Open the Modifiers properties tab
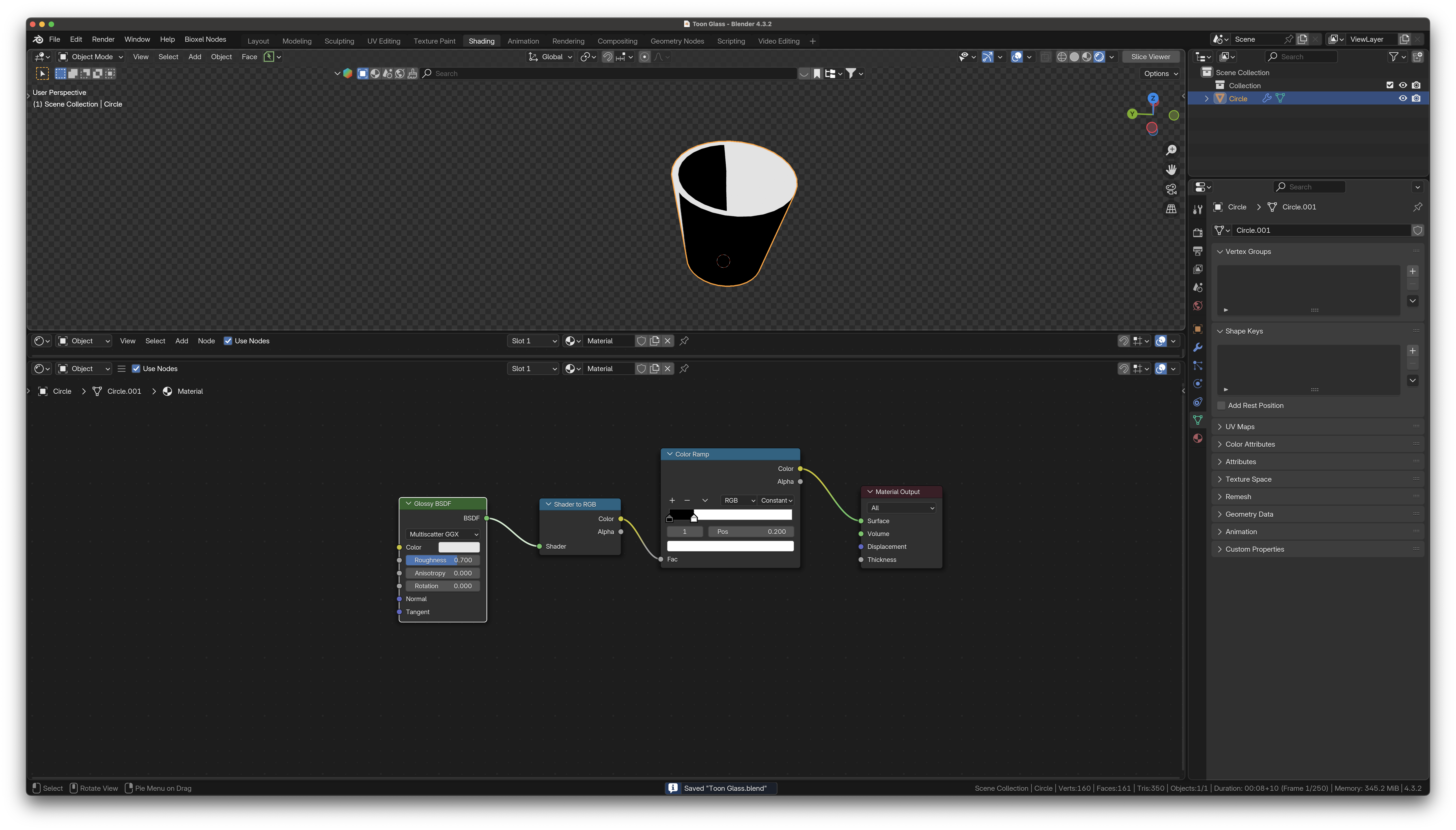Image resolution: width=1456 pixels, height=830 pixels. (1198, 347)
